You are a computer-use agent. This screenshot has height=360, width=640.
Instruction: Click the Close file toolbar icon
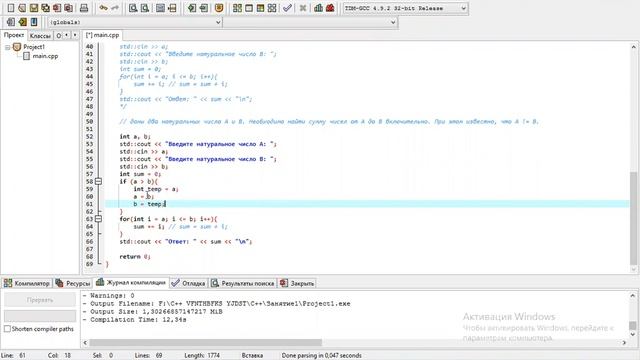pyautogui.click(x=57, y=8)
